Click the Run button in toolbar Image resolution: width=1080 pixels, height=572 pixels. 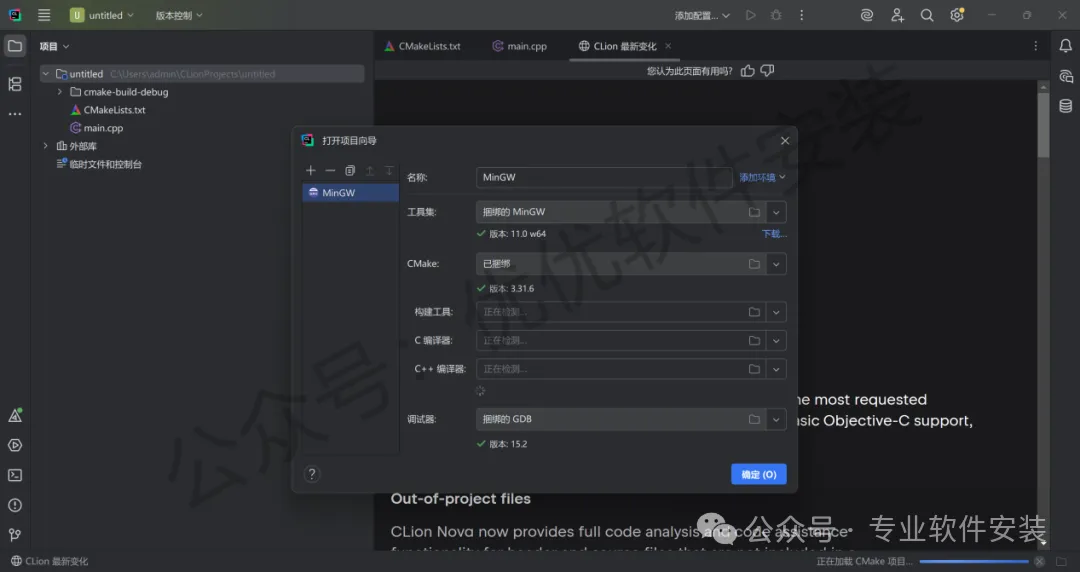coord(750,15)
